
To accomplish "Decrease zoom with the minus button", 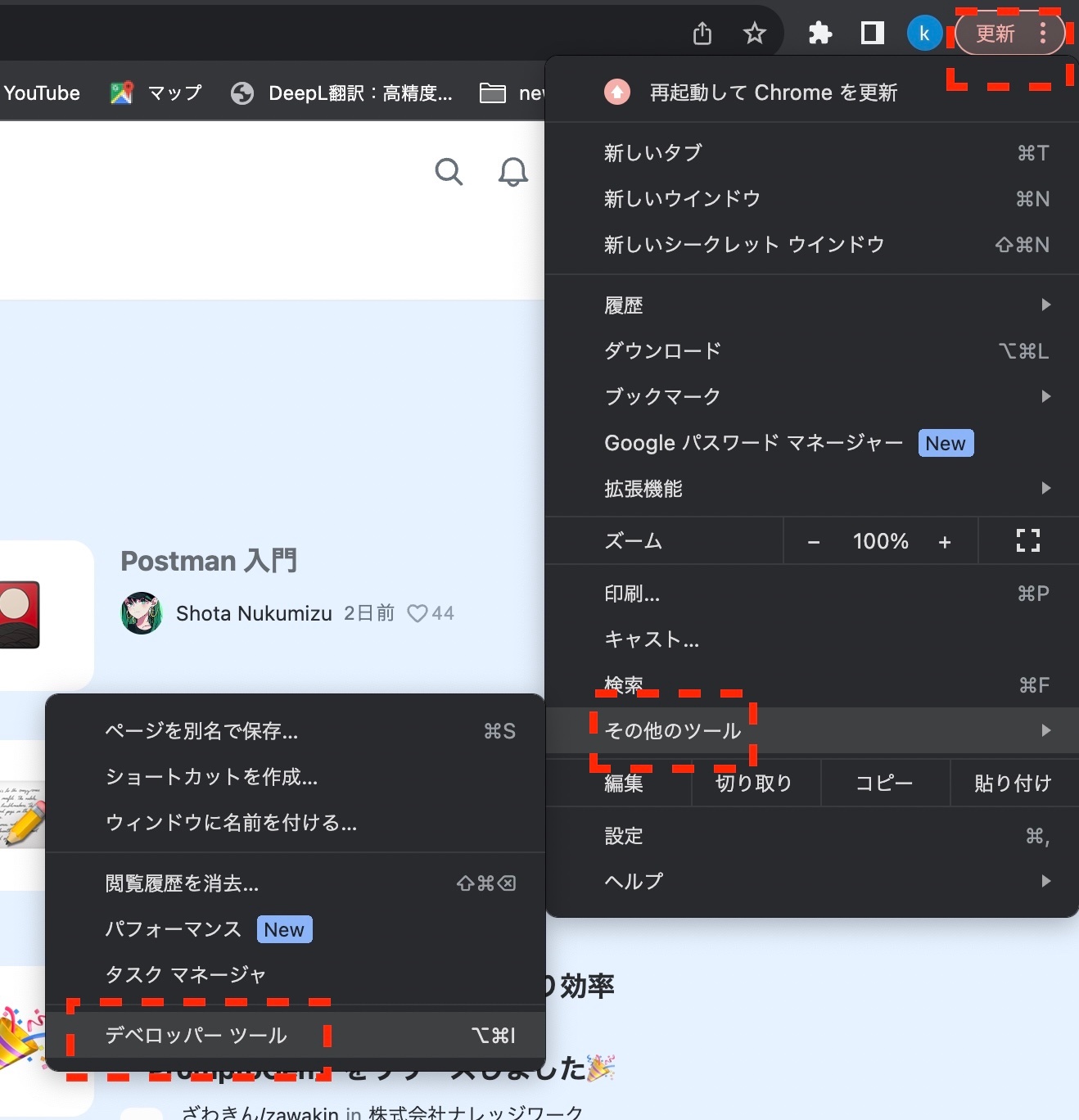I will (814, 541).
